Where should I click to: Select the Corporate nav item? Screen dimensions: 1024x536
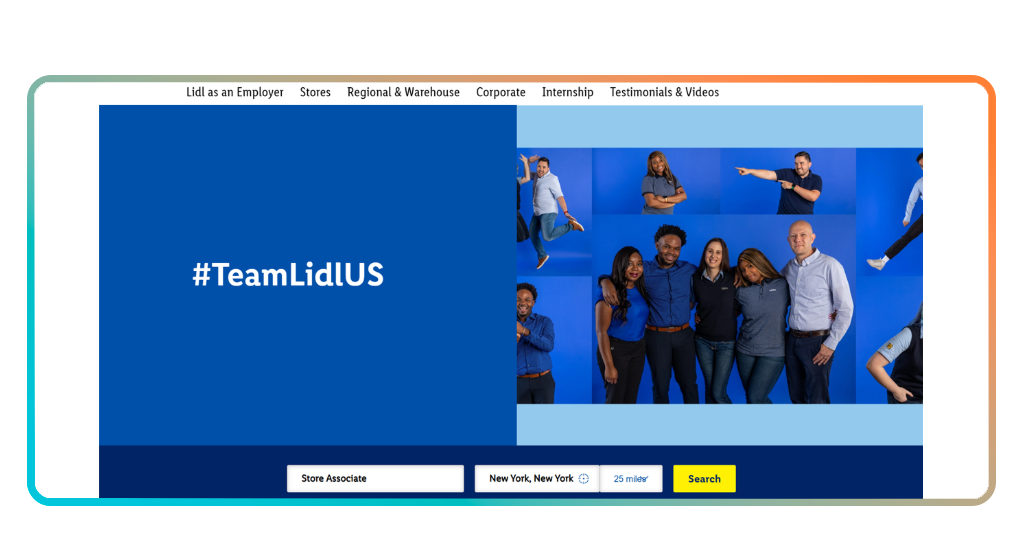click(x=500, y=92)
